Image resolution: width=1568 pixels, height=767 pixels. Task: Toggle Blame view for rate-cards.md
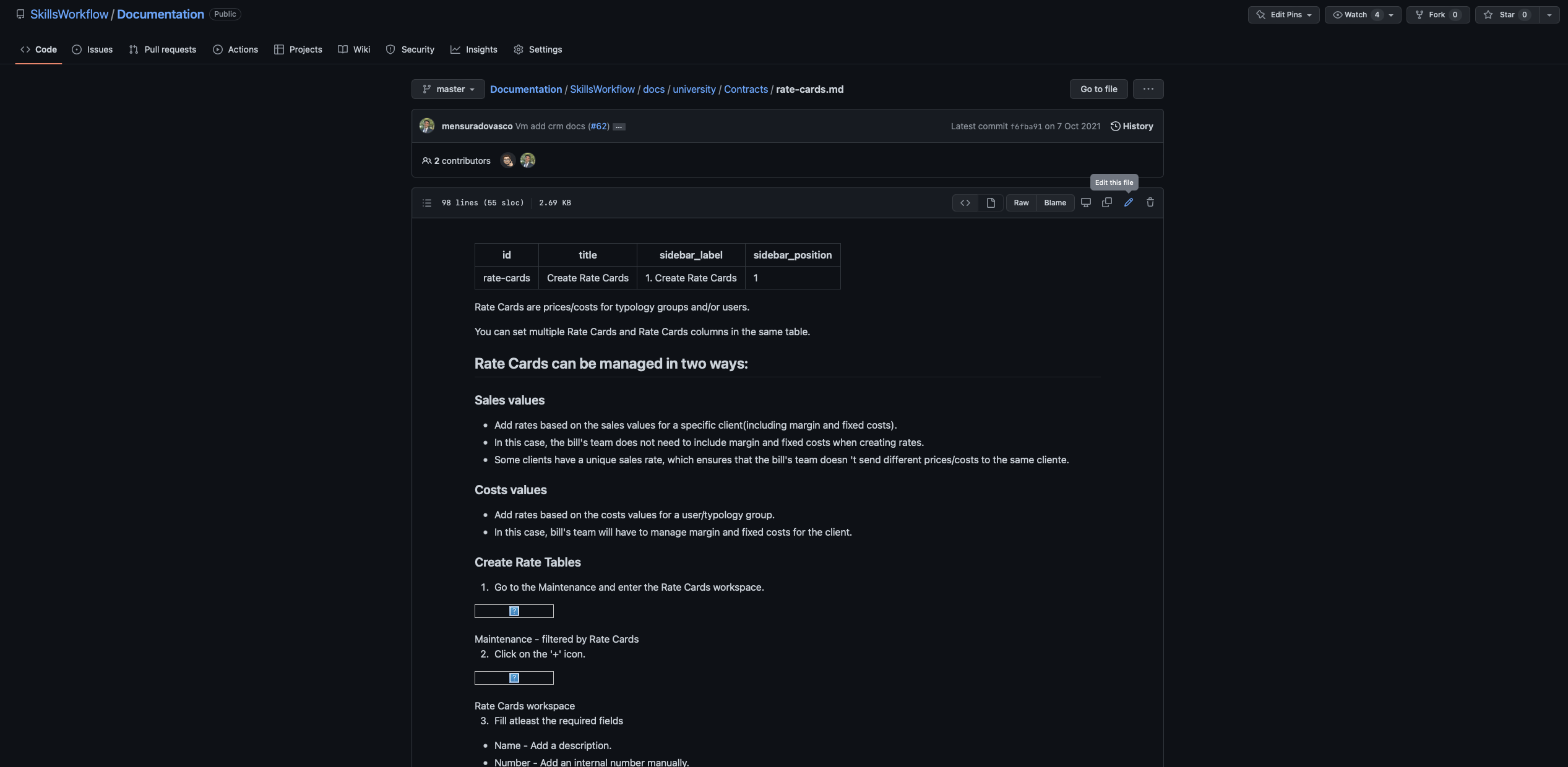pos(1055,202)
